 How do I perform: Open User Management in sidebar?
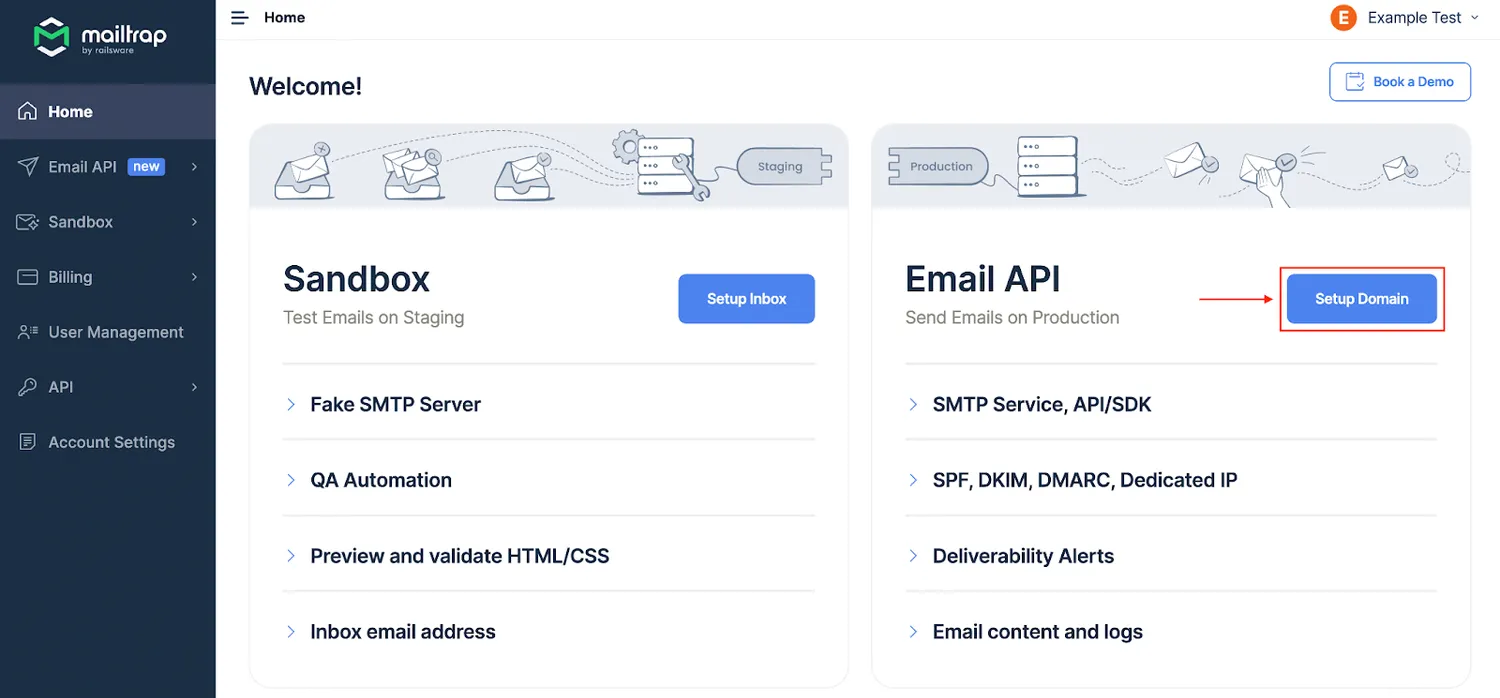[108, 332]
